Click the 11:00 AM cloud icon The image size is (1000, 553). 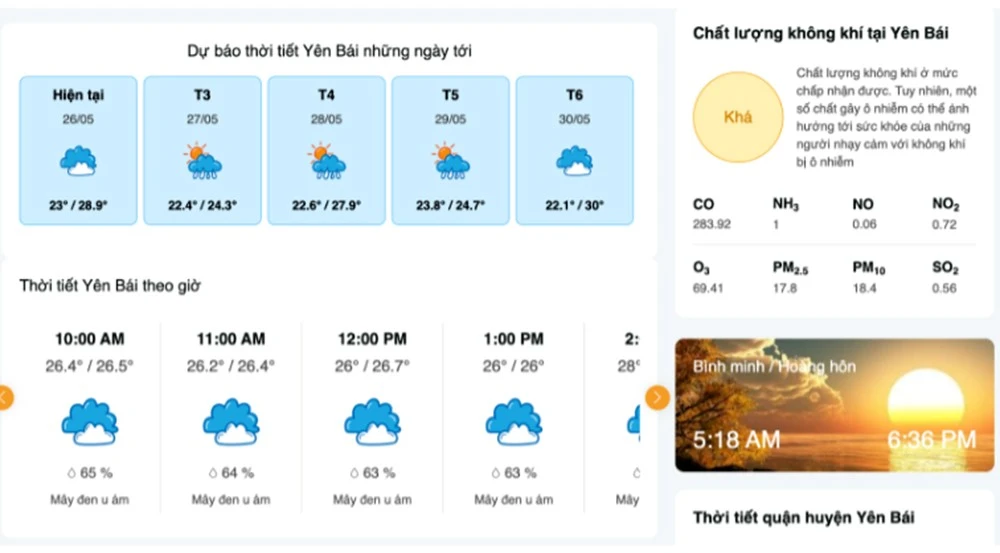[x=231, y=421]
